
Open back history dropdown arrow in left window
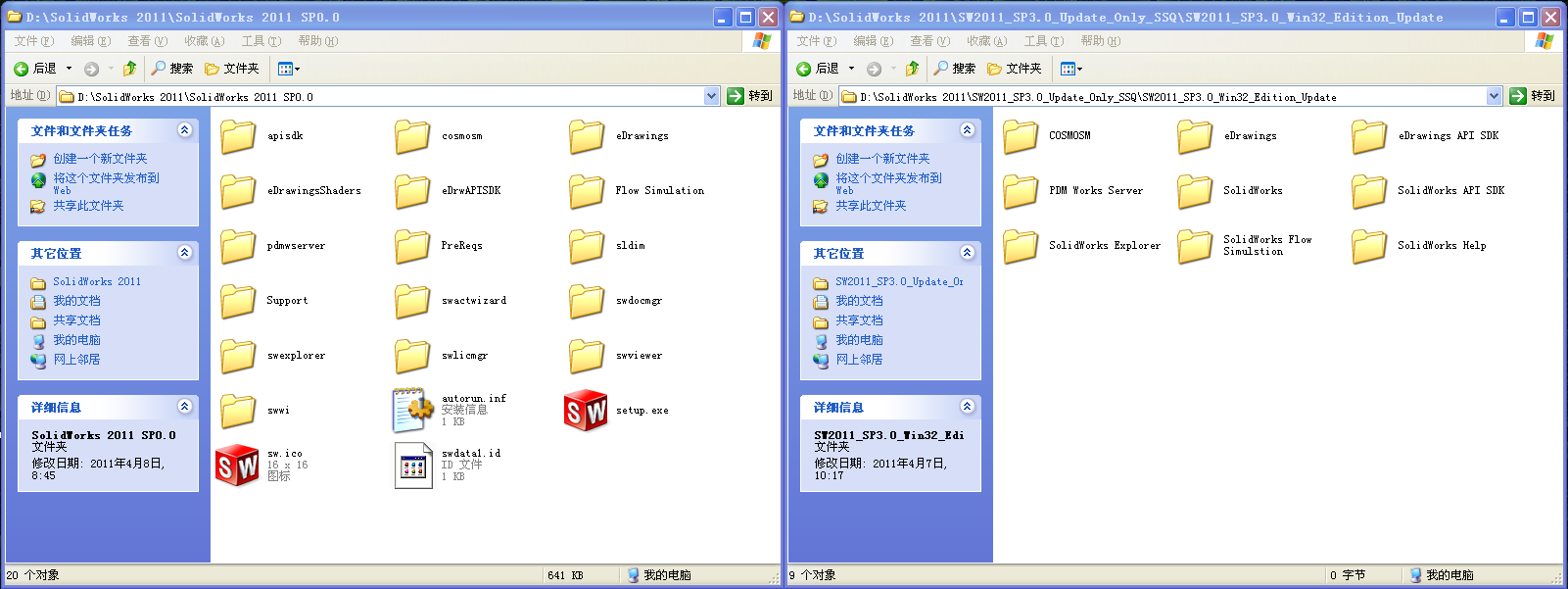point(69,69)
